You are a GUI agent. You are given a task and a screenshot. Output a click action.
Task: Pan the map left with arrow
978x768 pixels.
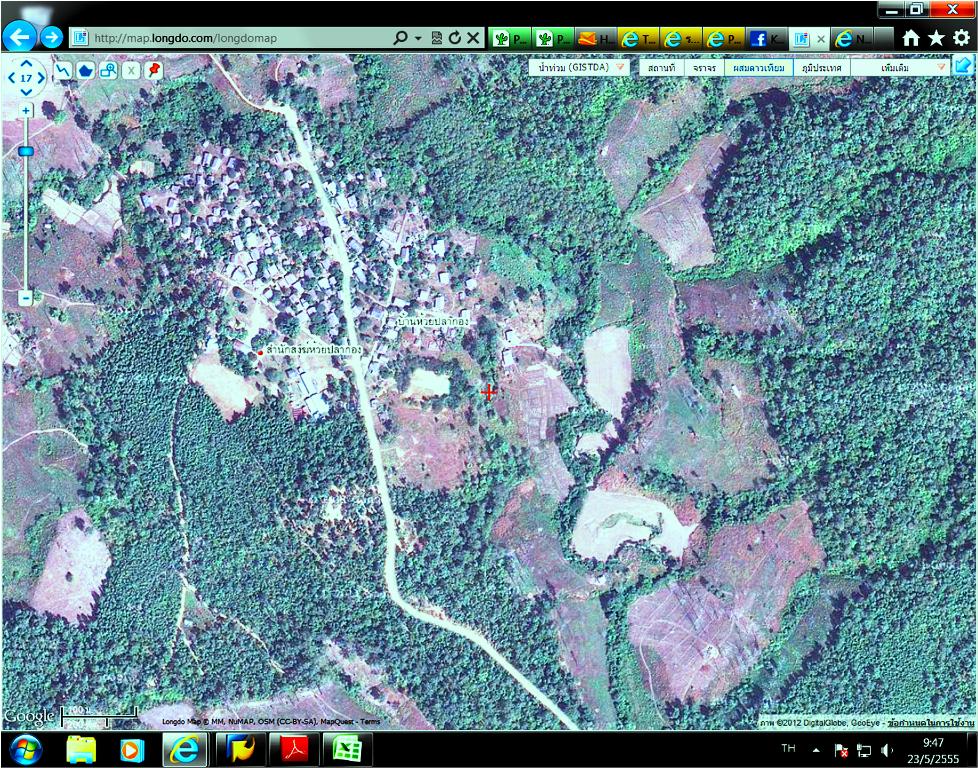pyautogui.click(x=12, y=77)
